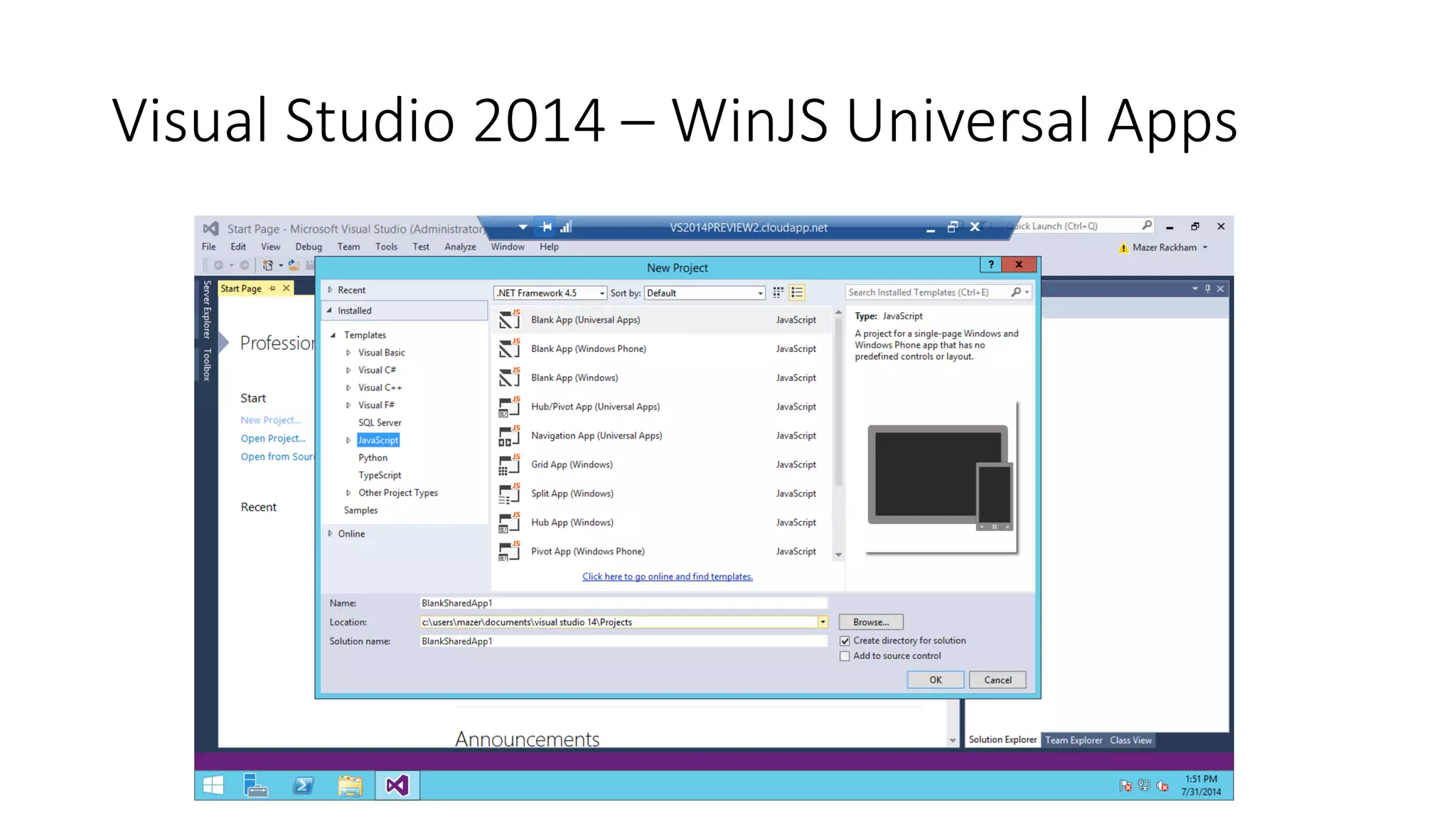Expand Other Project Types node
1456x819 pixels.
[x=348, y=493]
